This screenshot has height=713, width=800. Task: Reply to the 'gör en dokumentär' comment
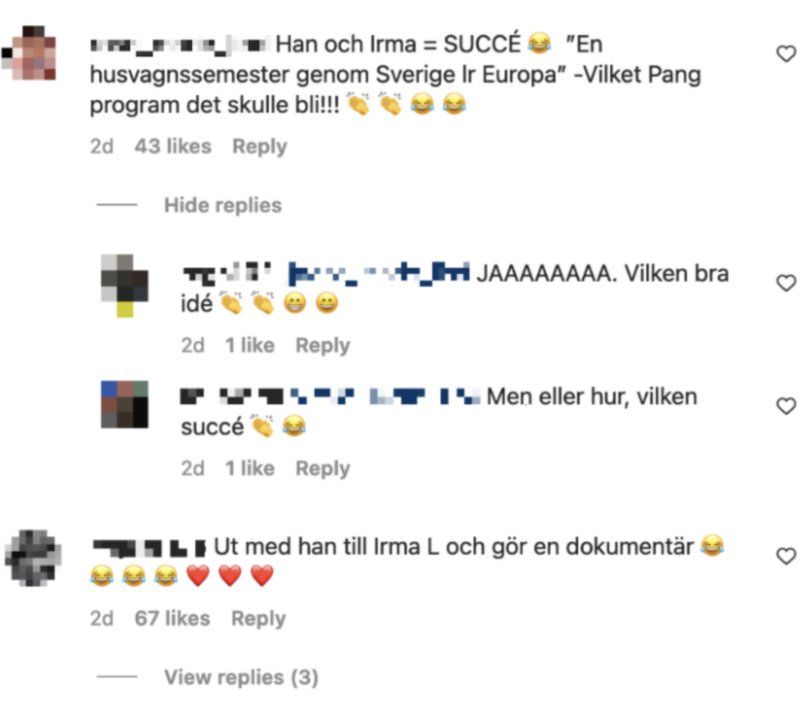click(259, 619)
